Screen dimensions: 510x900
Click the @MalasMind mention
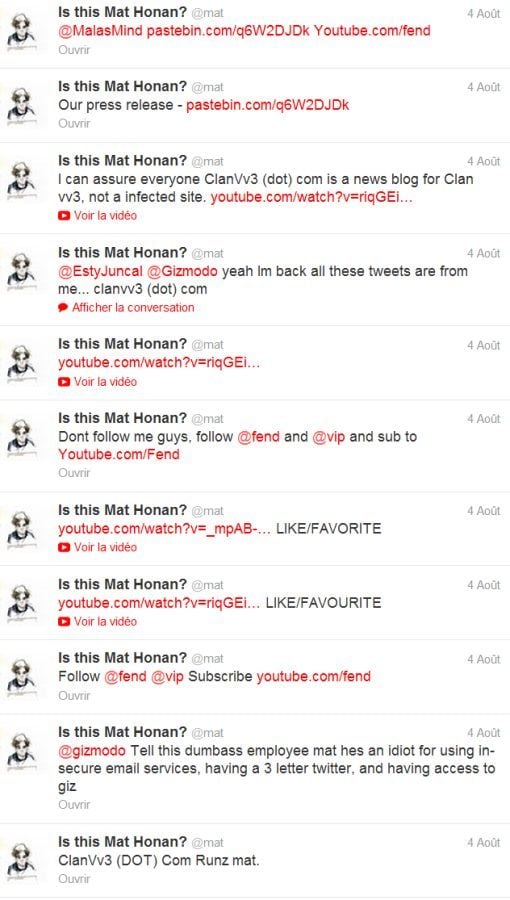[100, 31]
